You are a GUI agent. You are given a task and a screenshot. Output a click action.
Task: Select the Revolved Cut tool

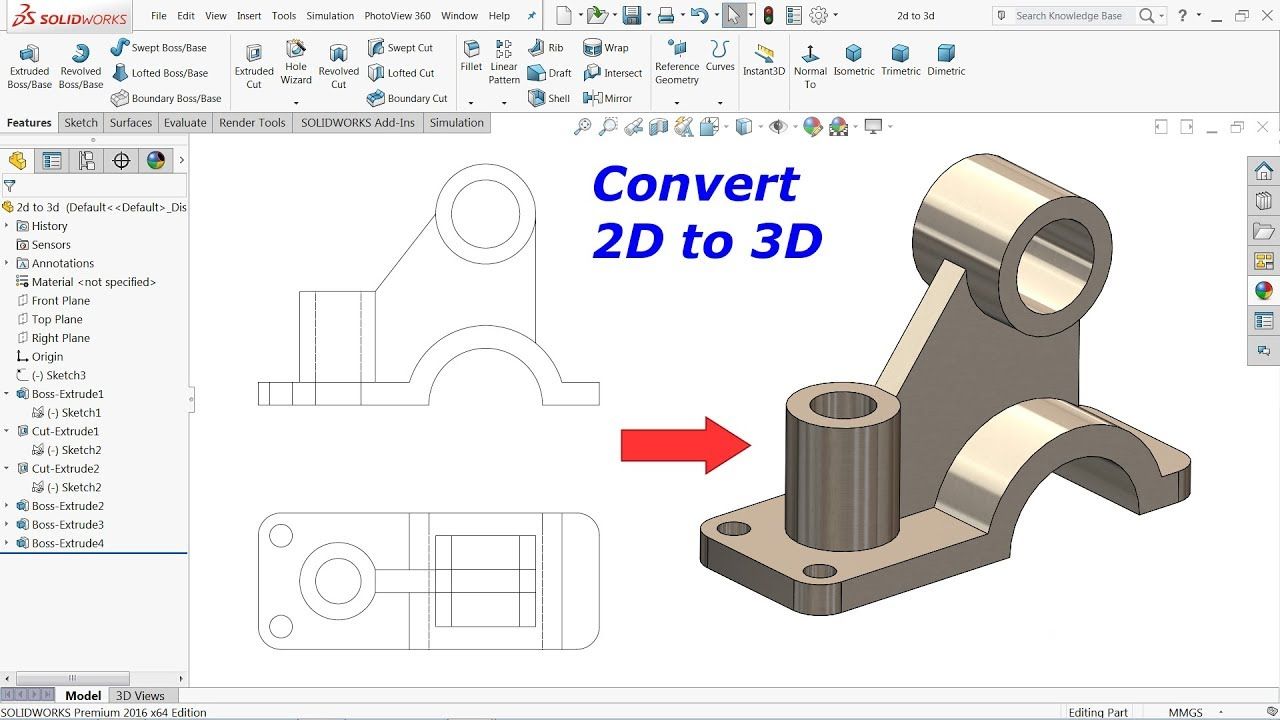(339, 66)
